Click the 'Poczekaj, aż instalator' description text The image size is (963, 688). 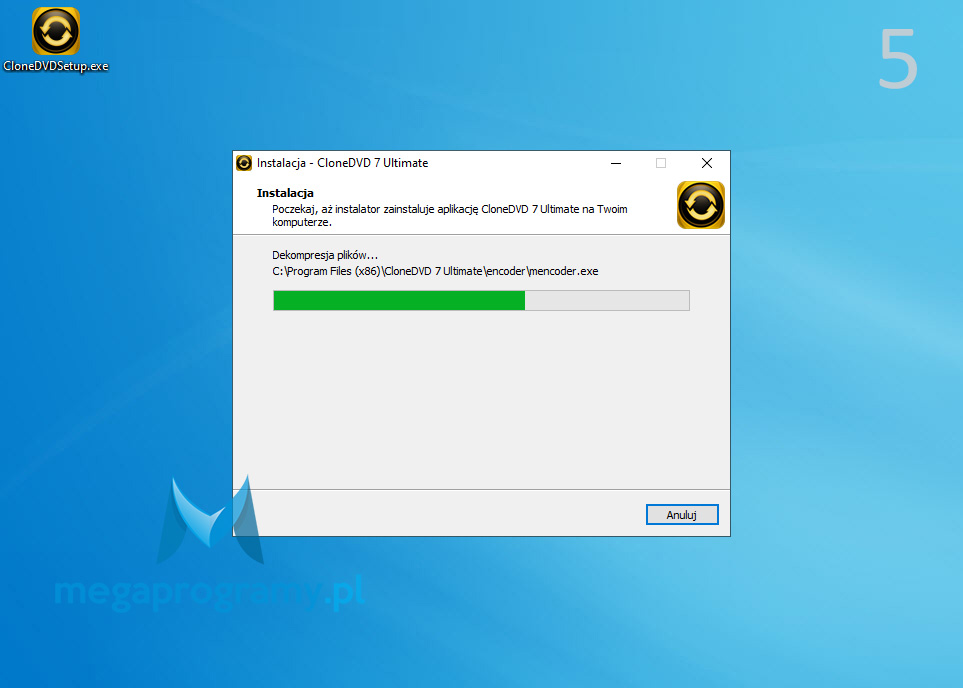tap(450, 216)
